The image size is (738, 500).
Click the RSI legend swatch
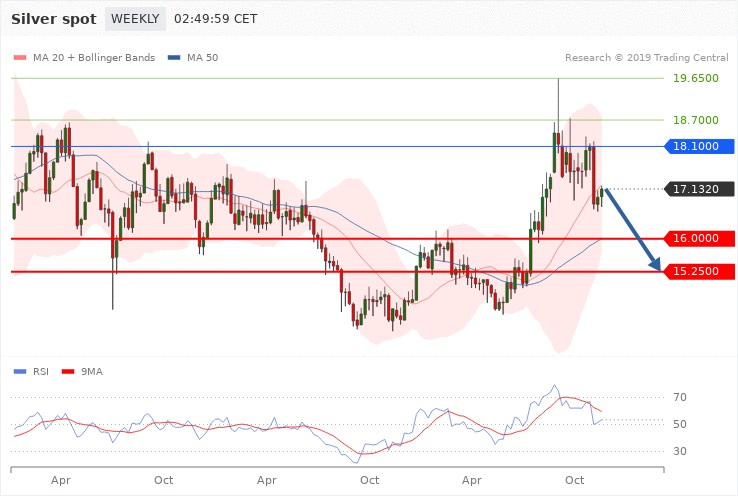(20, 371)
